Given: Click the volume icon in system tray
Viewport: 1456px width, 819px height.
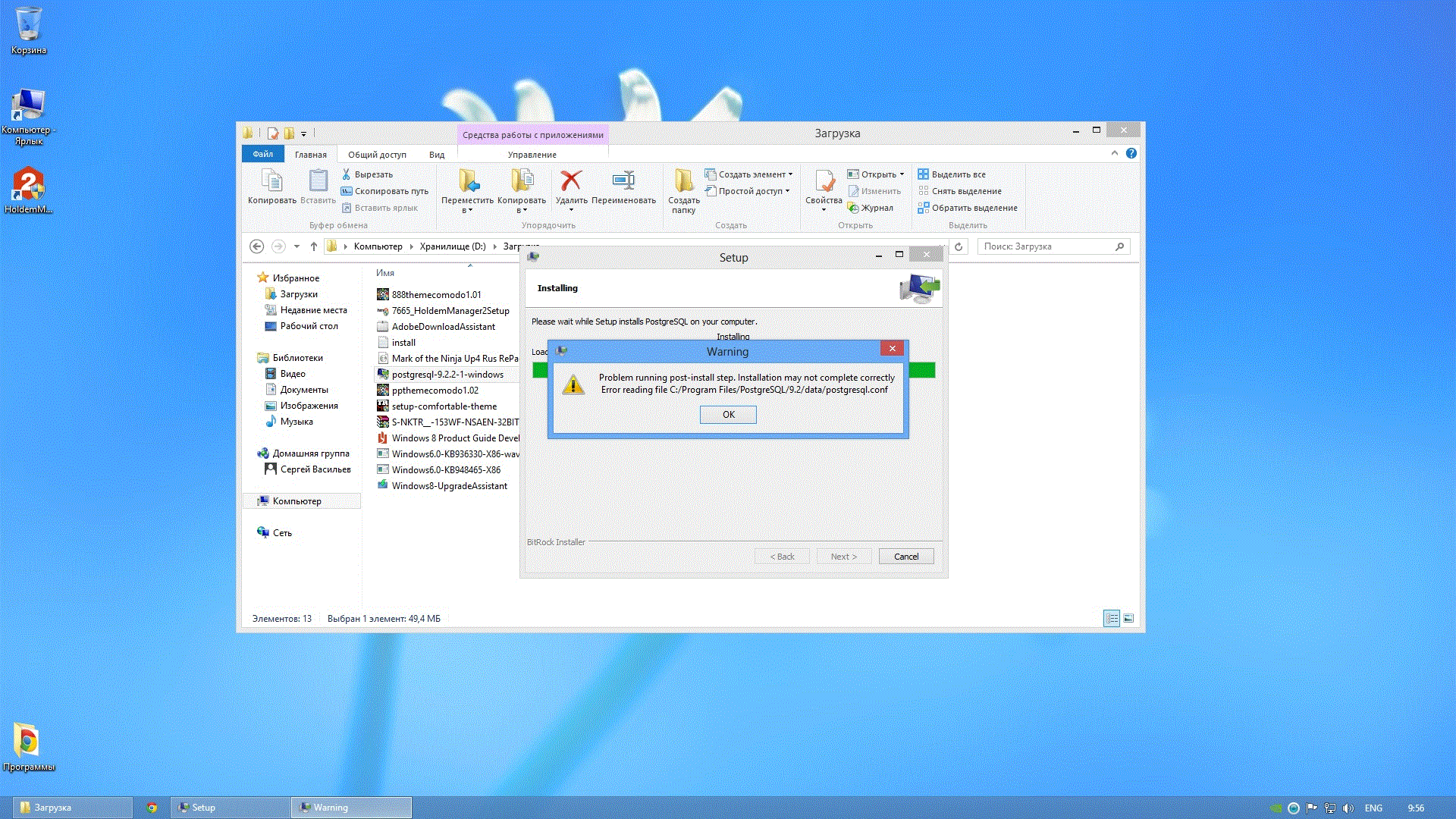Looking at the screenshot, I should (1348, 808).
